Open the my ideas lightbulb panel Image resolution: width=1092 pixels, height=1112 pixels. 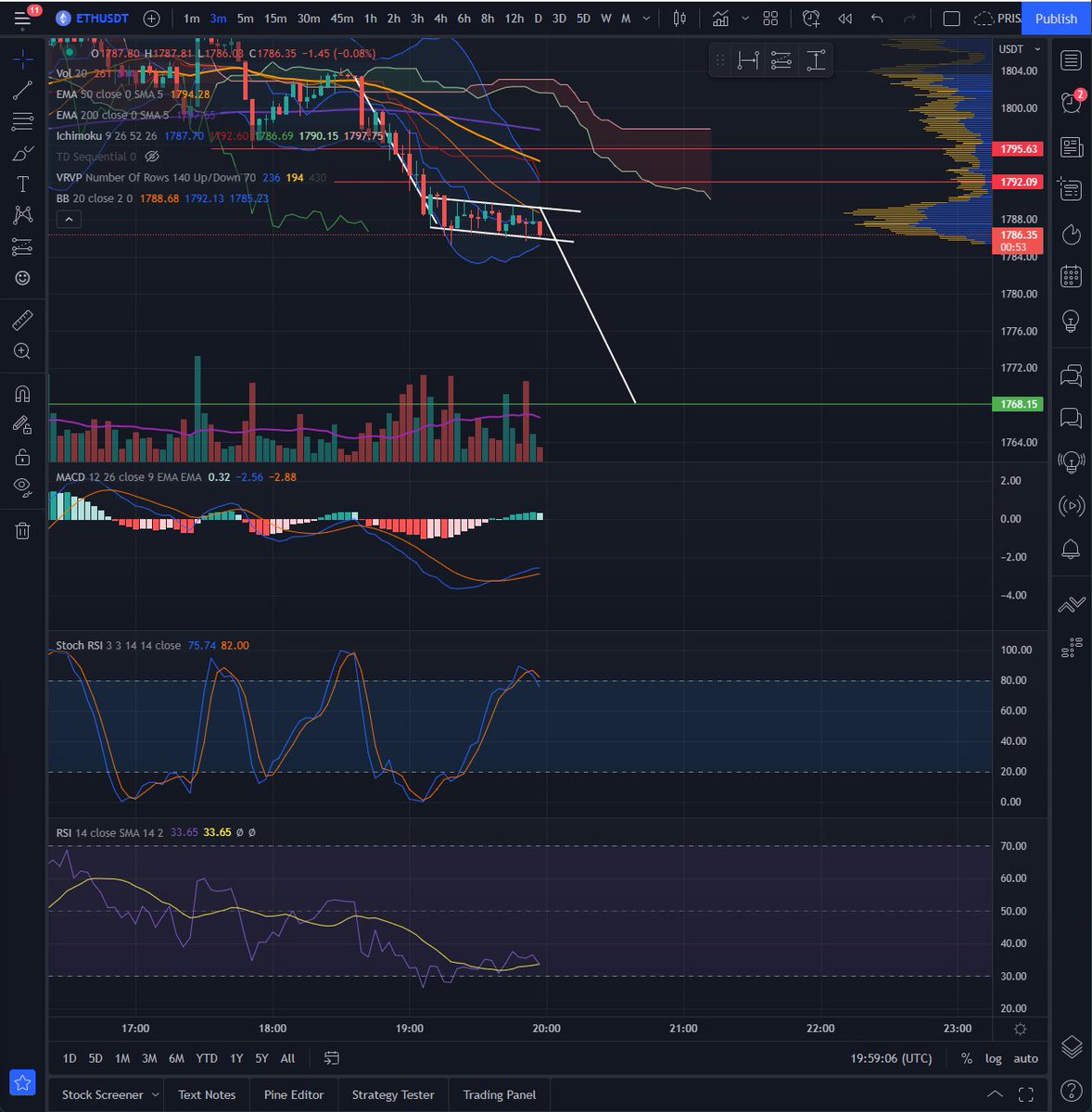1071,321
